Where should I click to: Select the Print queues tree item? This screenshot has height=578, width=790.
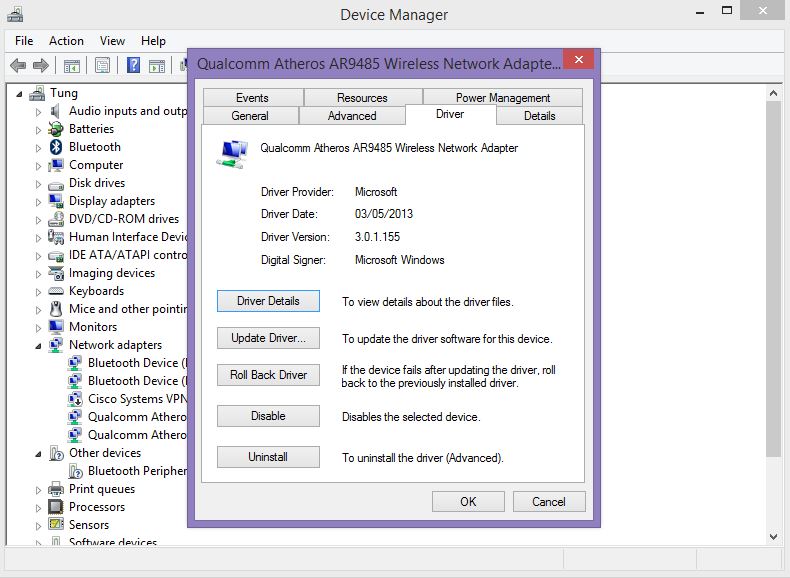tap(102, 489)
